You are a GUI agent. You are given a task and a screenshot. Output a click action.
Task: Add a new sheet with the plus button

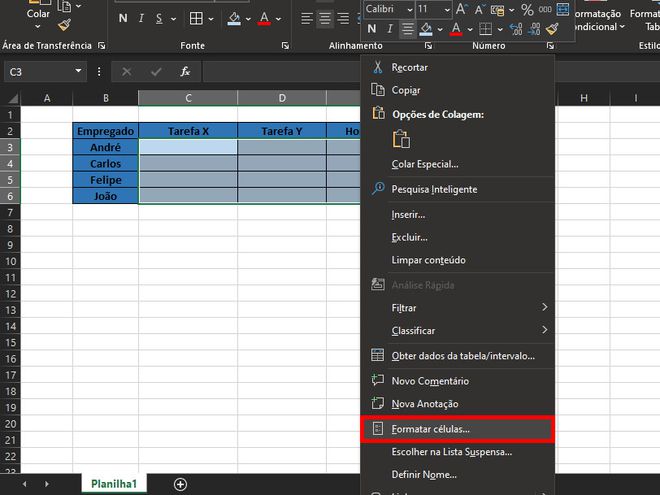click(x=181, y=484)
